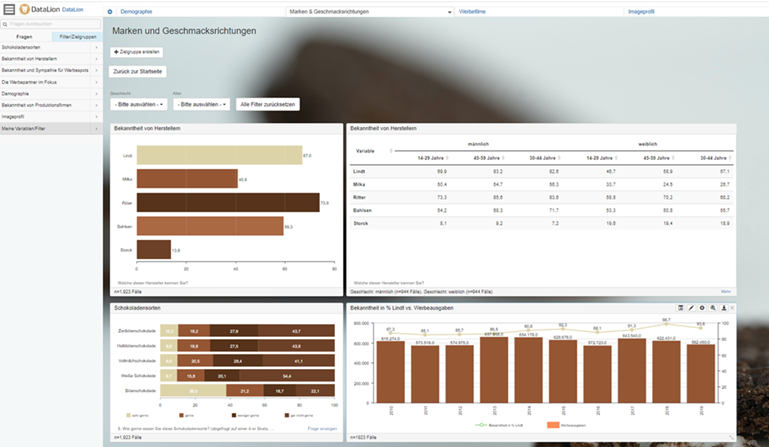The width and height of the screenshot is (769, 447).
Task: Close the Werbeausgaben chart panel
Action: click(732, 308)
